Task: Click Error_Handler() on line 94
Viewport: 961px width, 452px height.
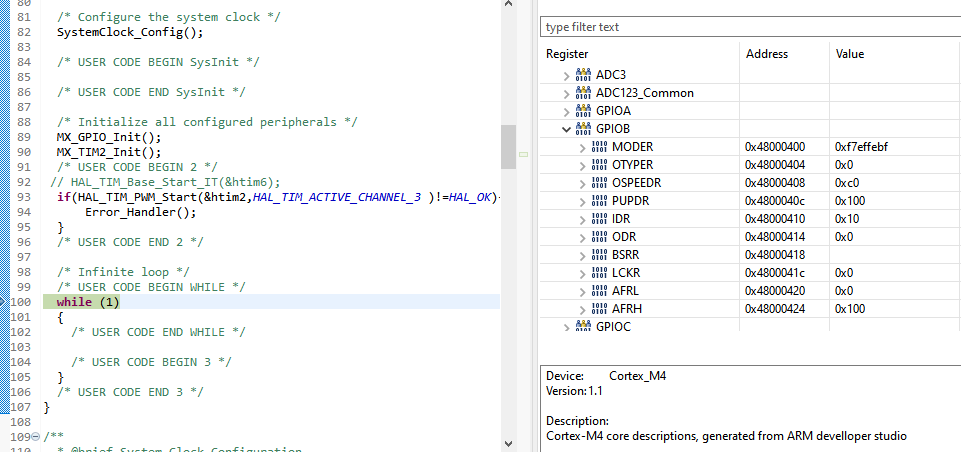Action: pos(140,212)
